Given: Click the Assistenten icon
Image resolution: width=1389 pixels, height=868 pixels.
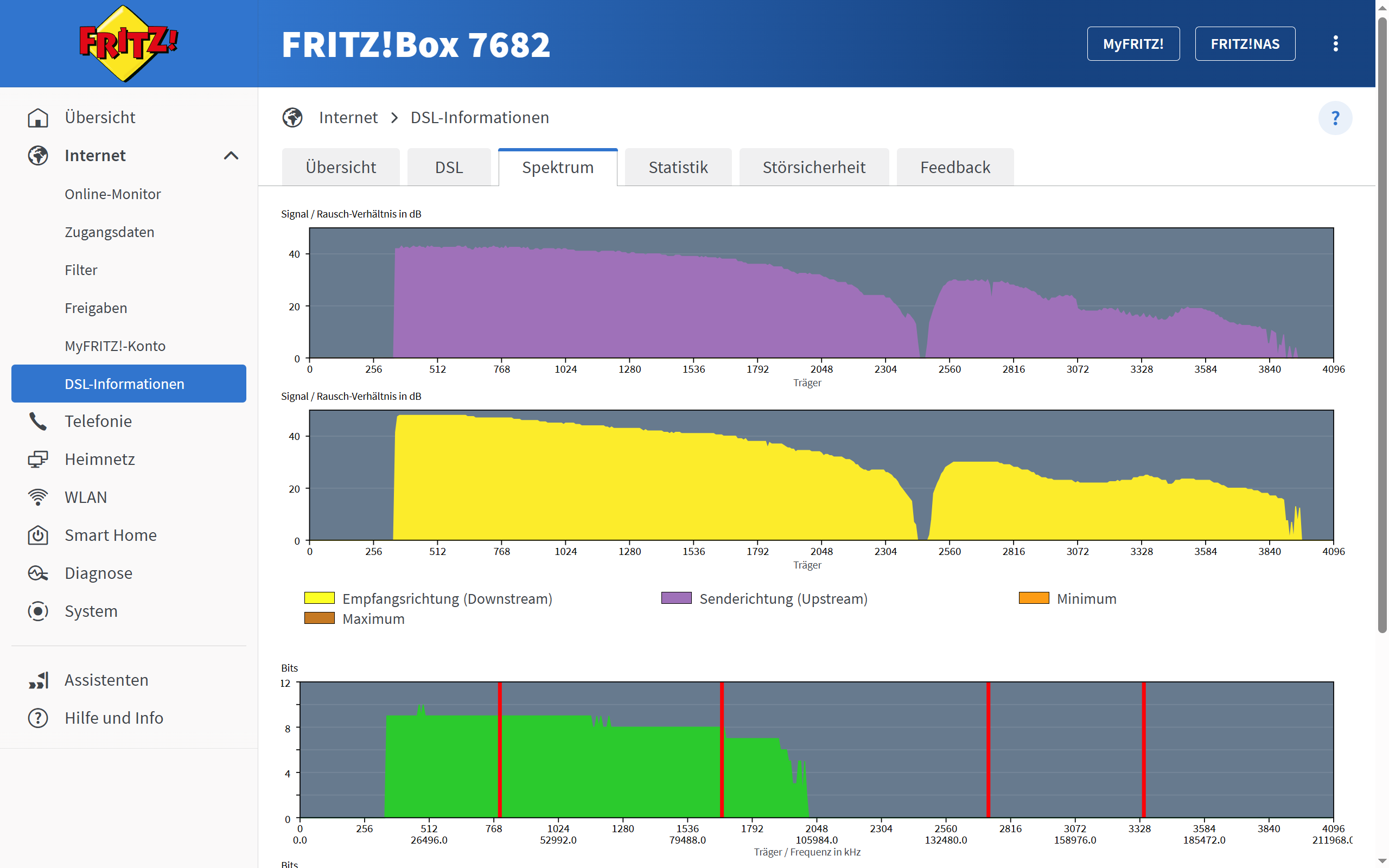Looking at the screenshot, I should tap(38, 680).
